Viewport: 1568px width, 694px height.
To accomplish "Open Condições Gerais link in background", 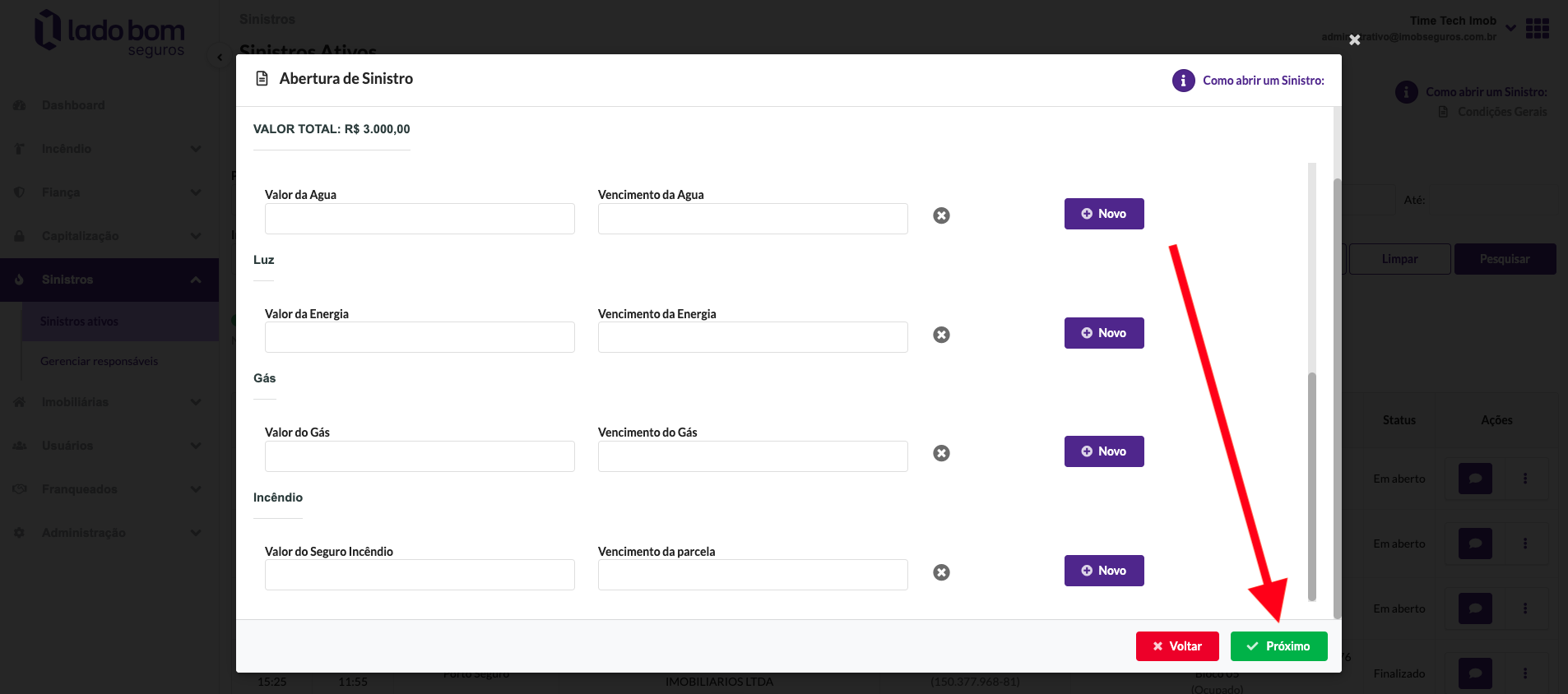I will [1501, 112].
